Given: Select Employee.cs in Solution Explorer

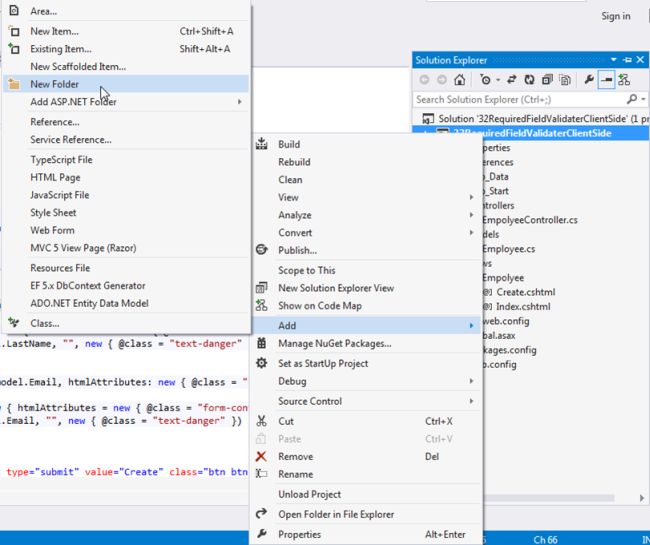Looking at the screenshot, I should [x=509, y=249].
